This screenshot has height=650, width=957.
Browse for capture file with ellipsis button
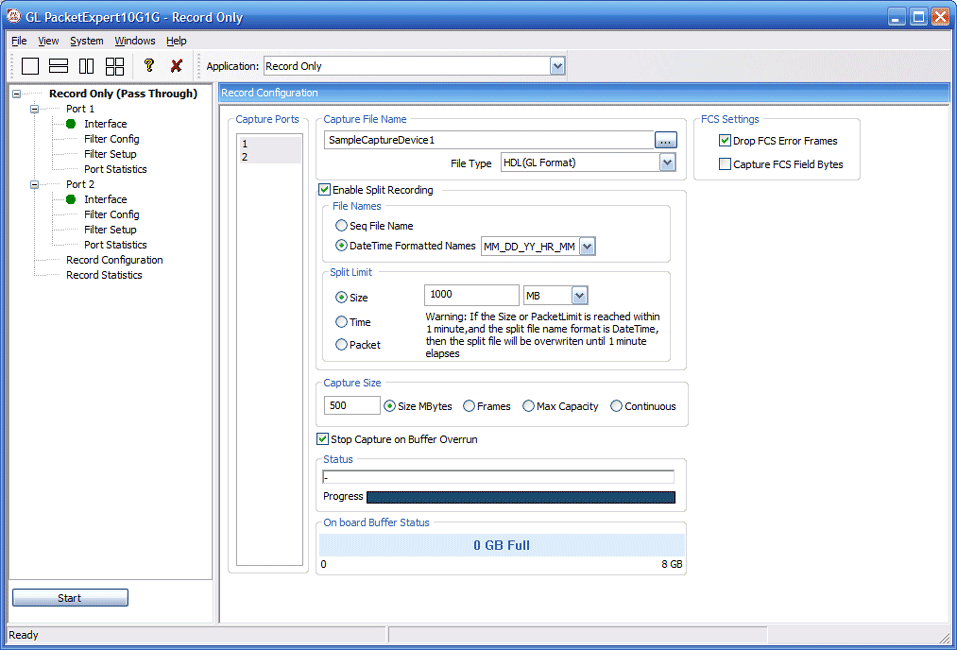665,140
